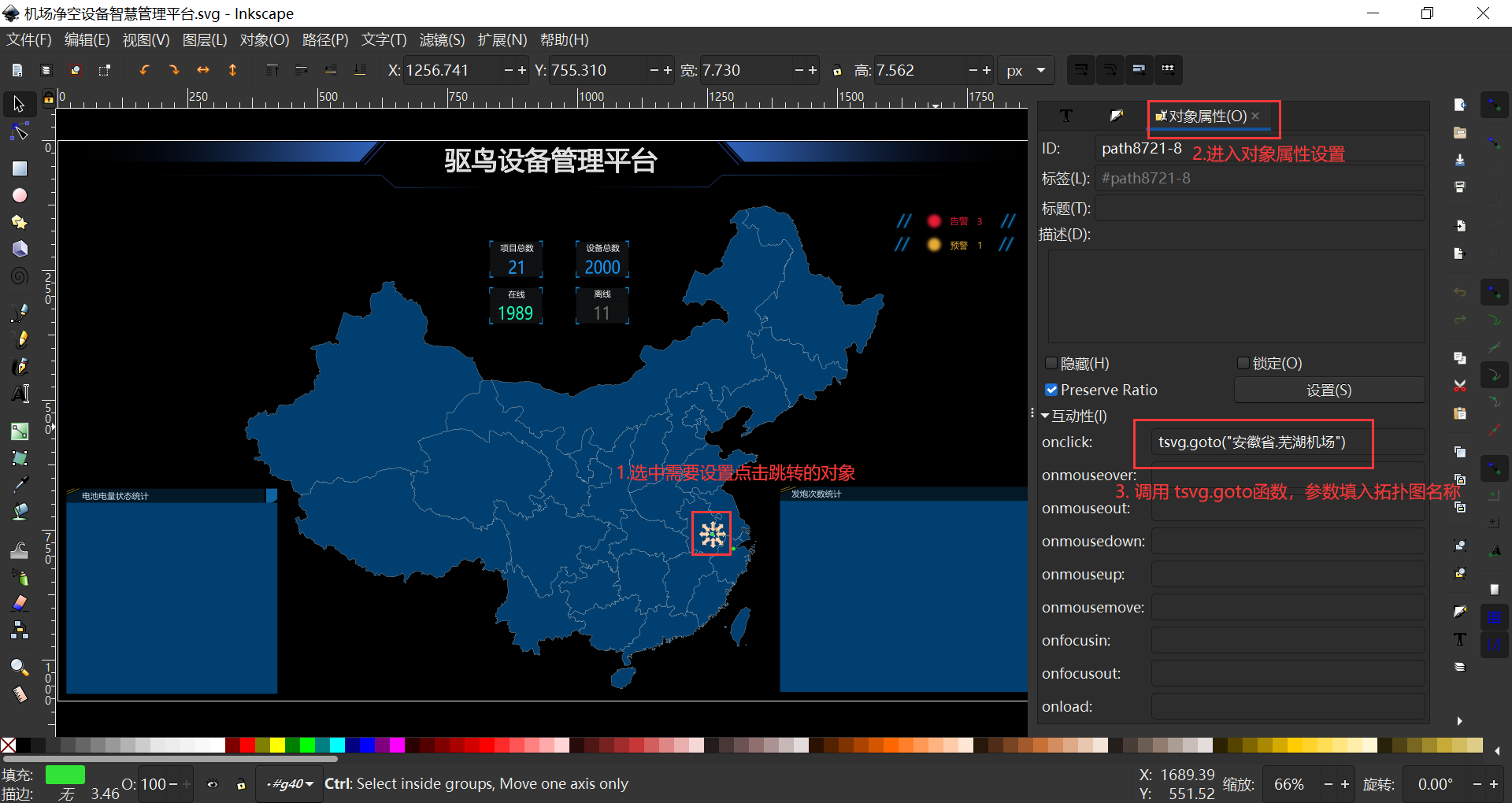The height and width of the screenshot is (803, 1512).
Task: Select the Rectangle tool
Action: pos(19,168)
